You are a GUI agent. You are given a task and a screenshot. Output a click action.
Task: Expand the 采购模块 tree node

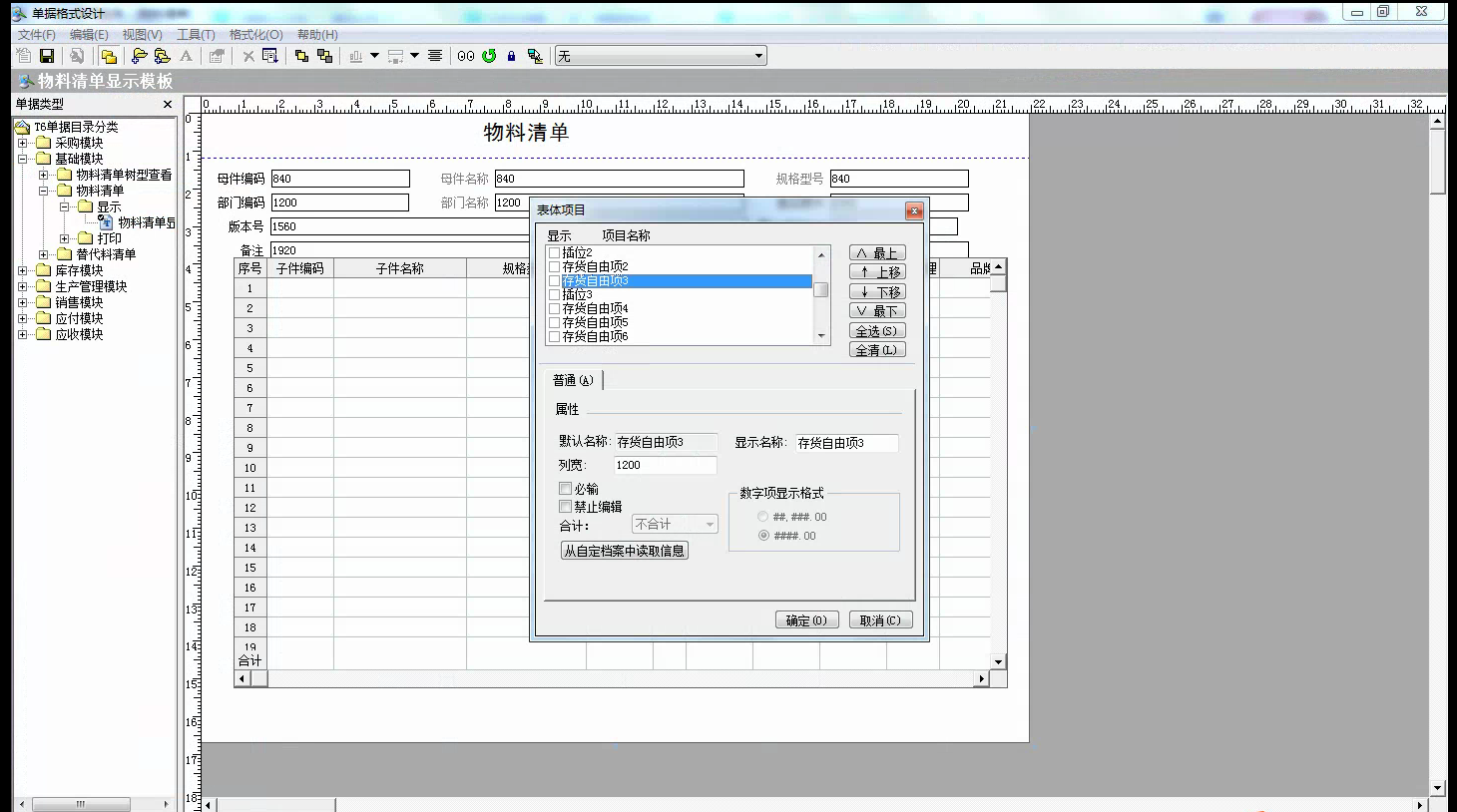(23, 143)
